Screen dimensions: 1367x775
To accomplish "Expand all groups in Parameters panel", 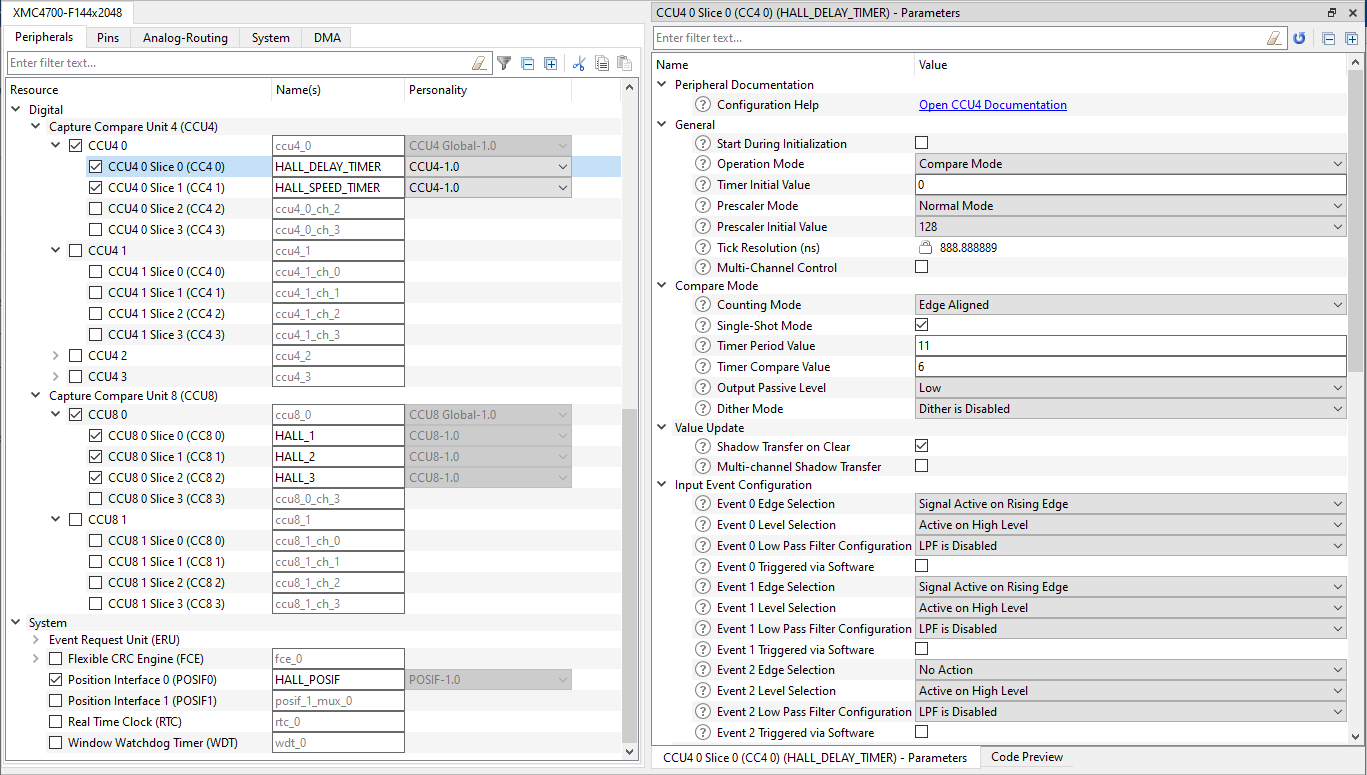I will point(1351,38).
